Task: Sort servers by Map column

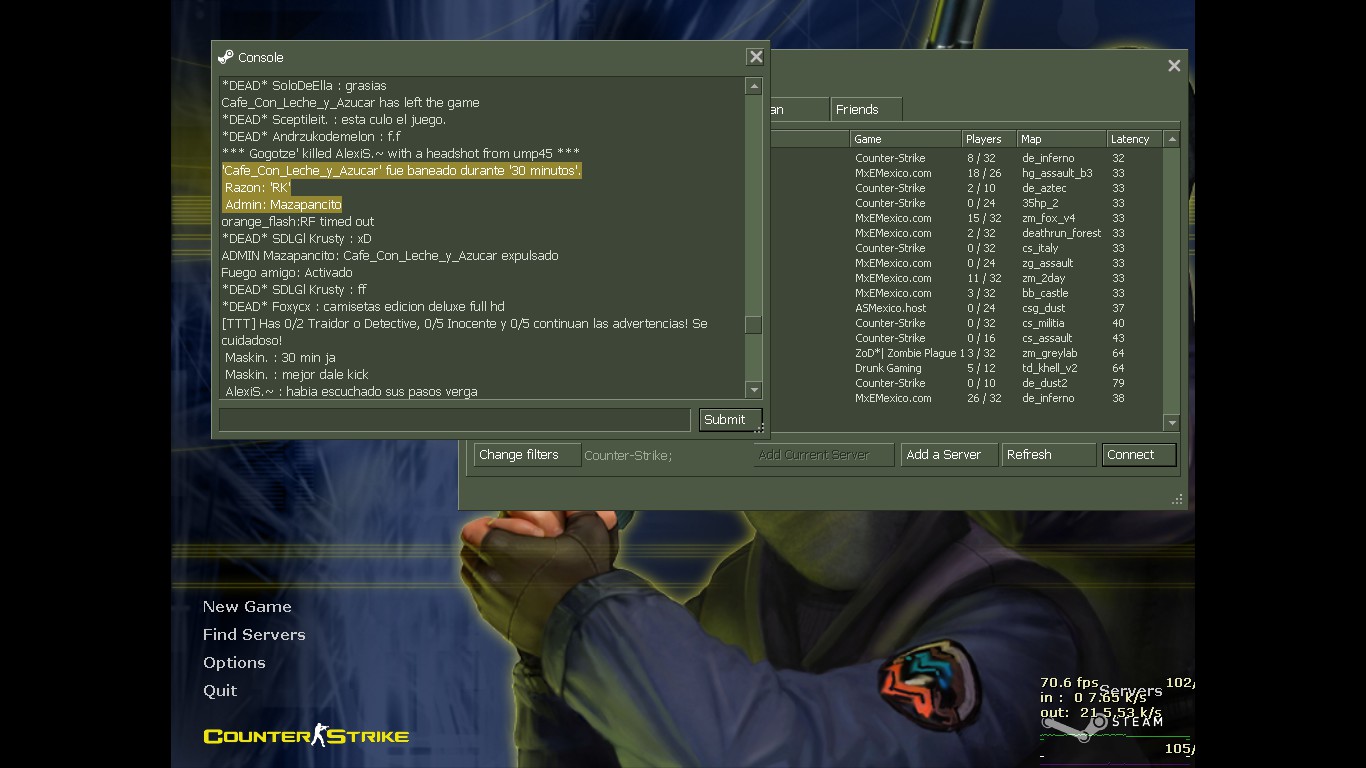Action: pos(1061,139)
